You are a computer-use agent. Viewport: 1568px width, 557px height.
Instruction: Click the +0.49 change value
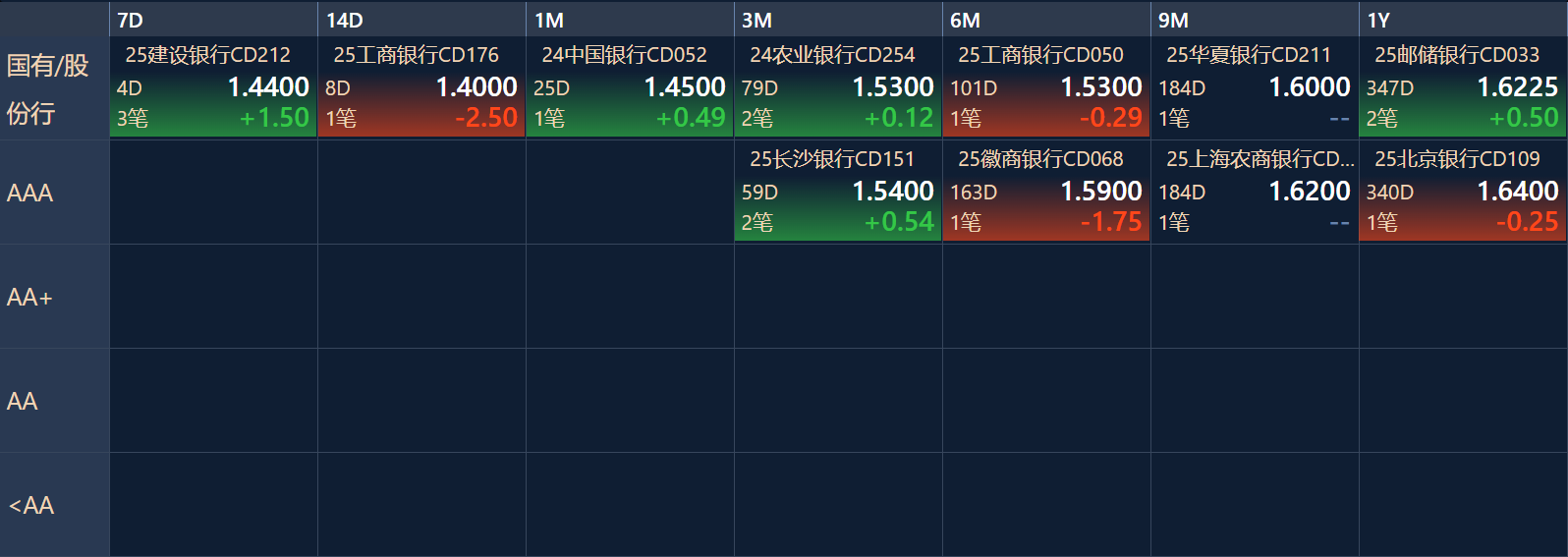coord(691,118)
